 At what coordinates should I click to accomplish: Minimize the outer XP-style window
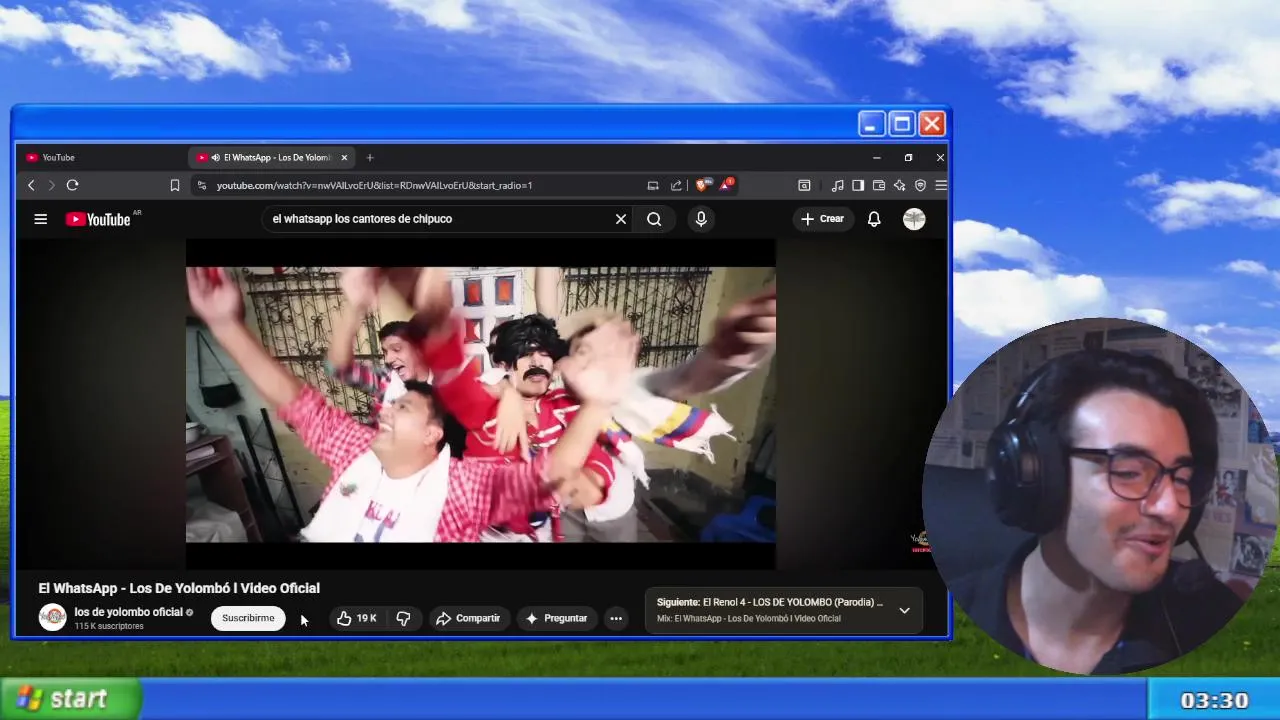(x=870, y=124)
